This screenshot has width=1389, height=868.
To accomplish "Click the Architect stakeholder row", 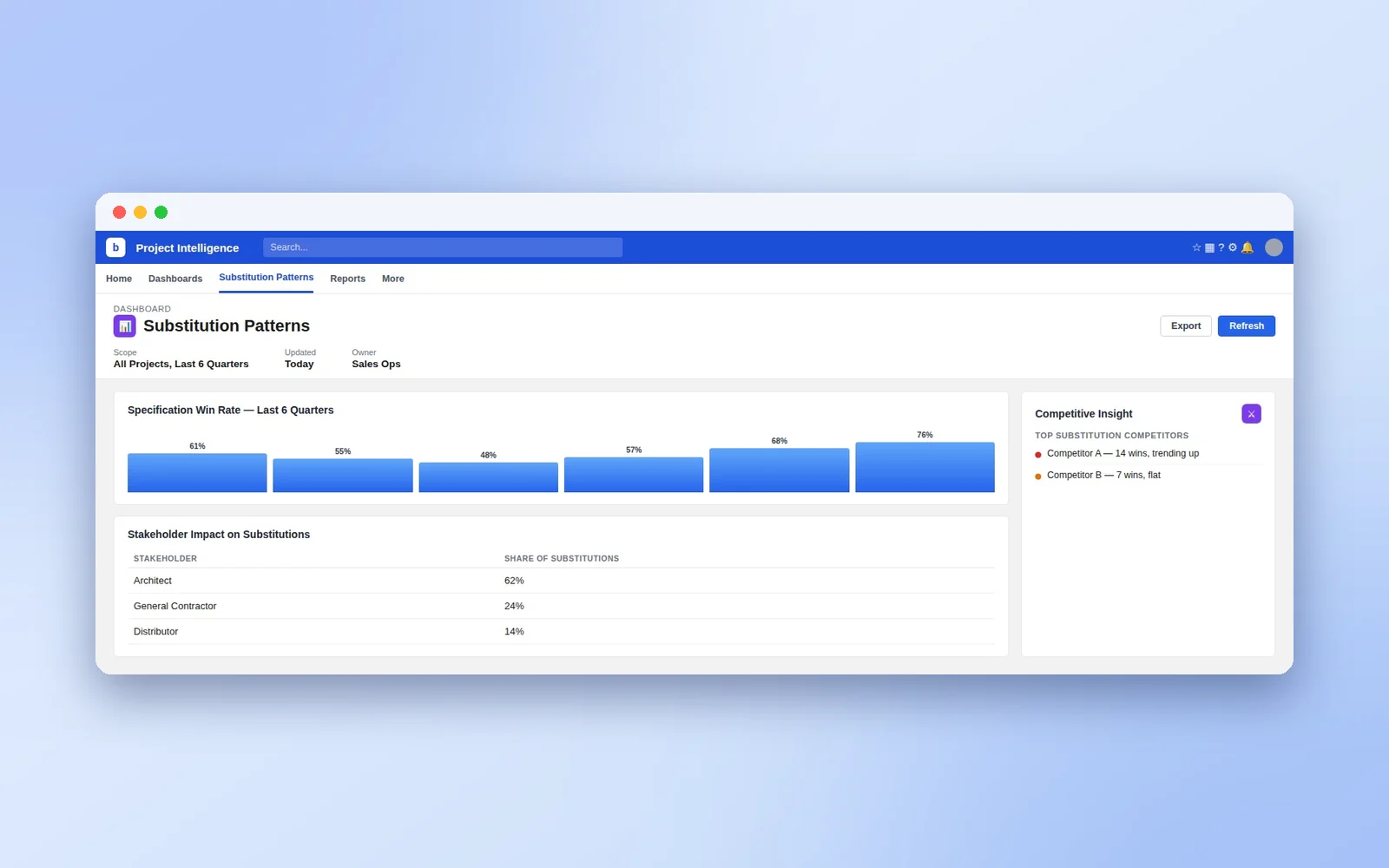I will coord(561,581).
